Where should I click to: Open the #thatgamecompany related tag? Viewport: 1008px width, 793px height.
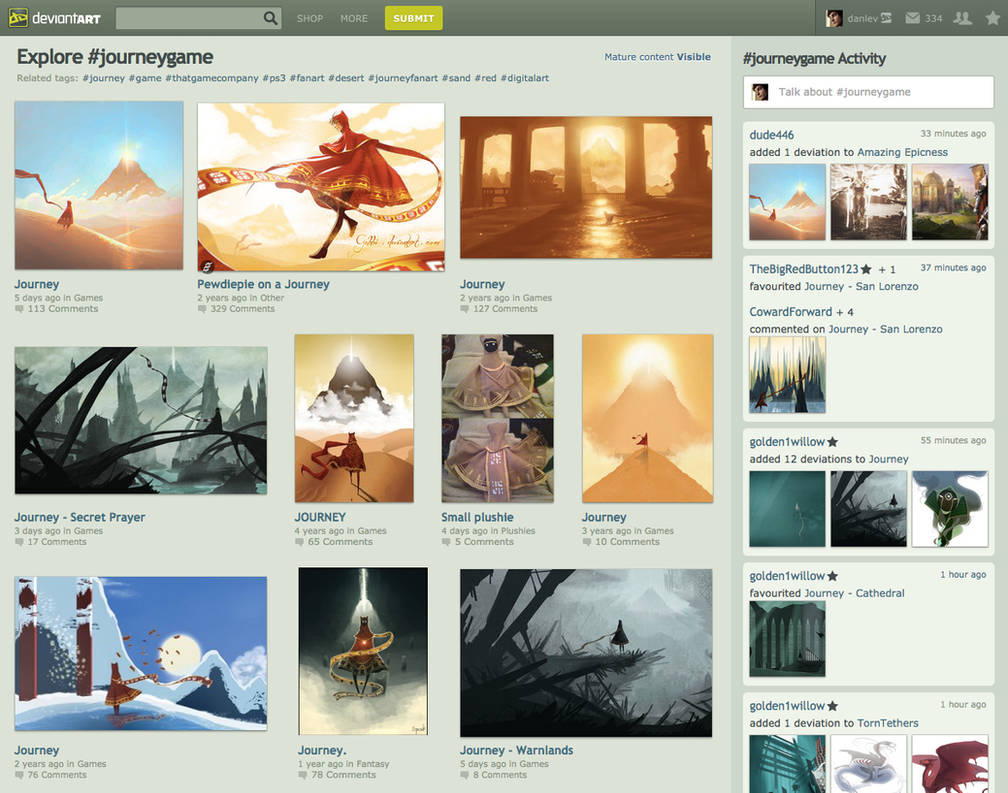point(212,78)
